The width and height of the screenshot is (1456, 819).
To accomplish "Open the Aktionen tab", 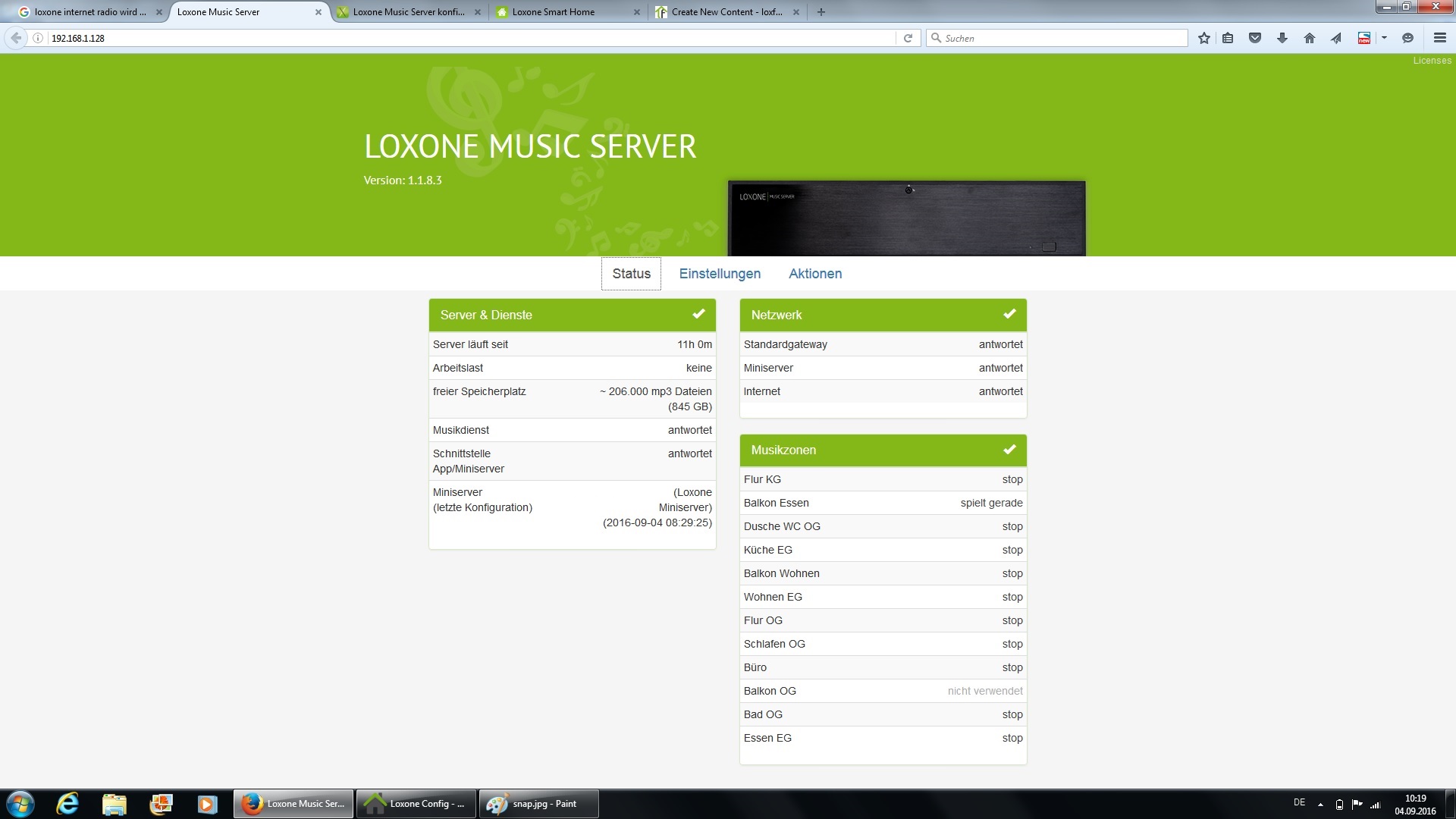I will [x=814, y=274].
